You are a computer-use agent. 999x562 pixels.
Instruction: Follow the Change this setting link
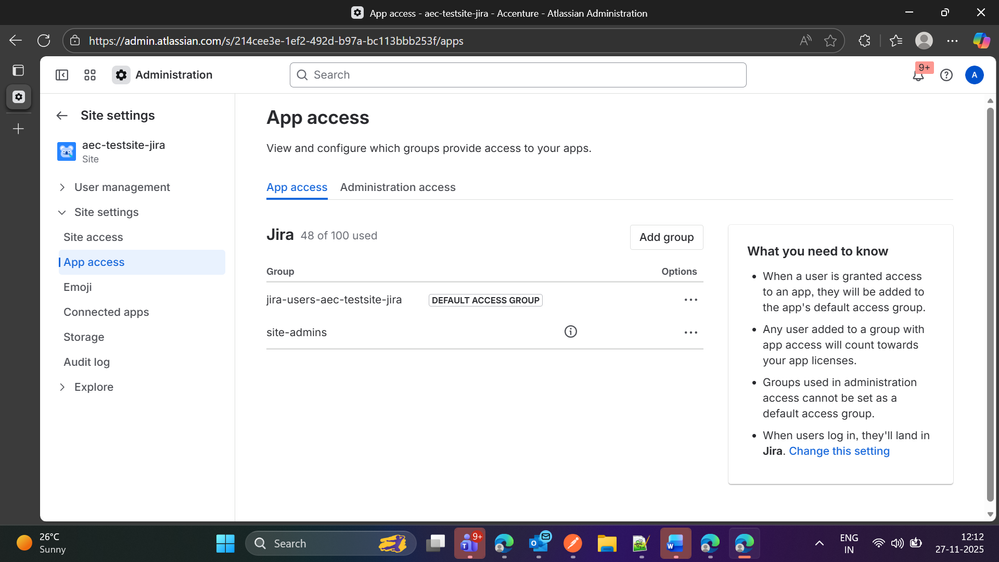[839, 451]
